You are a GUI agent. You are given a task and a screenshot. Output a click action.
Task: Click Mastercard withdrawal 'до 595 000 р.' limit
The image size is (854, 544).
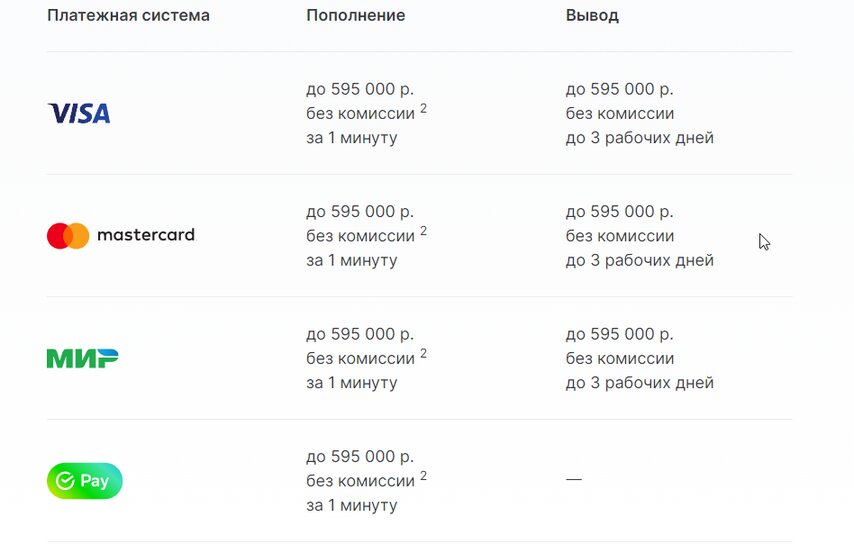coord(619,212)
